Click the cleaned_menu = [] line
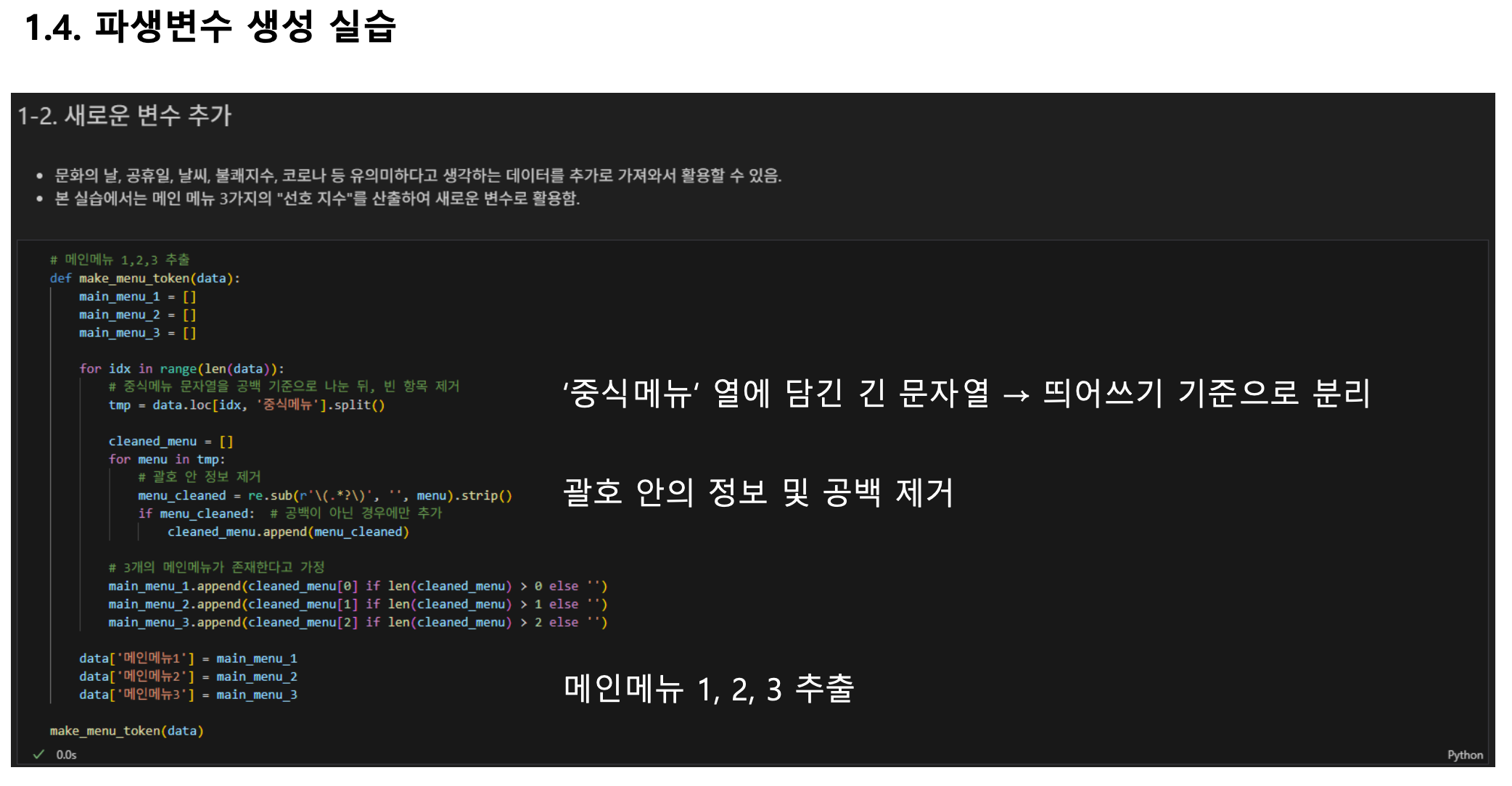The width and height of the screenshot is (1512, 786). pyautogui.click(x=170, y=441)
